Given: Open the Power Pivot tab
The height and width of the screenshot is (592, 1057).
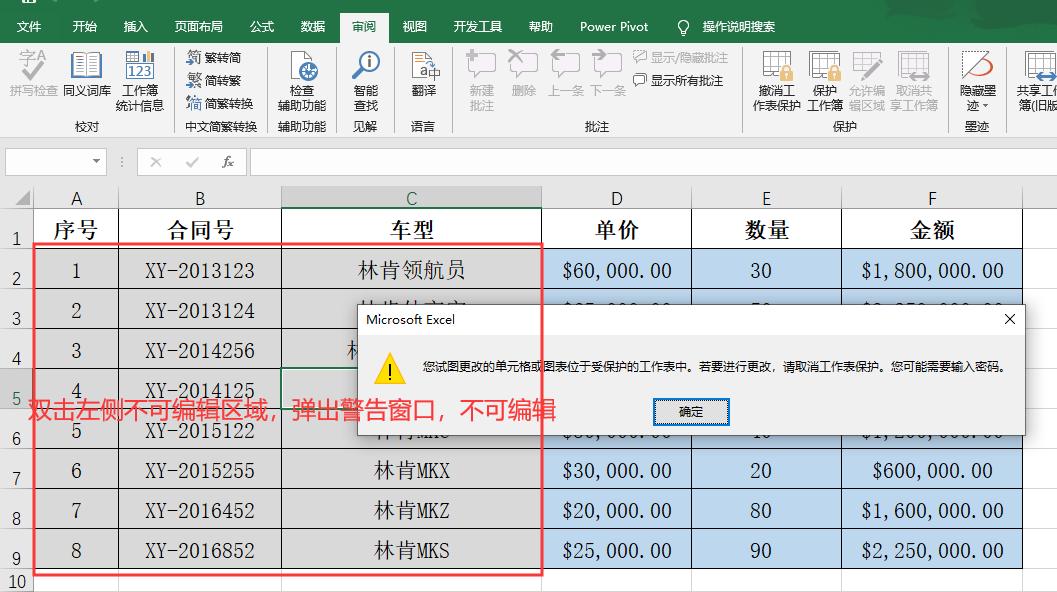Looking at the screenshot, I should [x=613, y=27].
